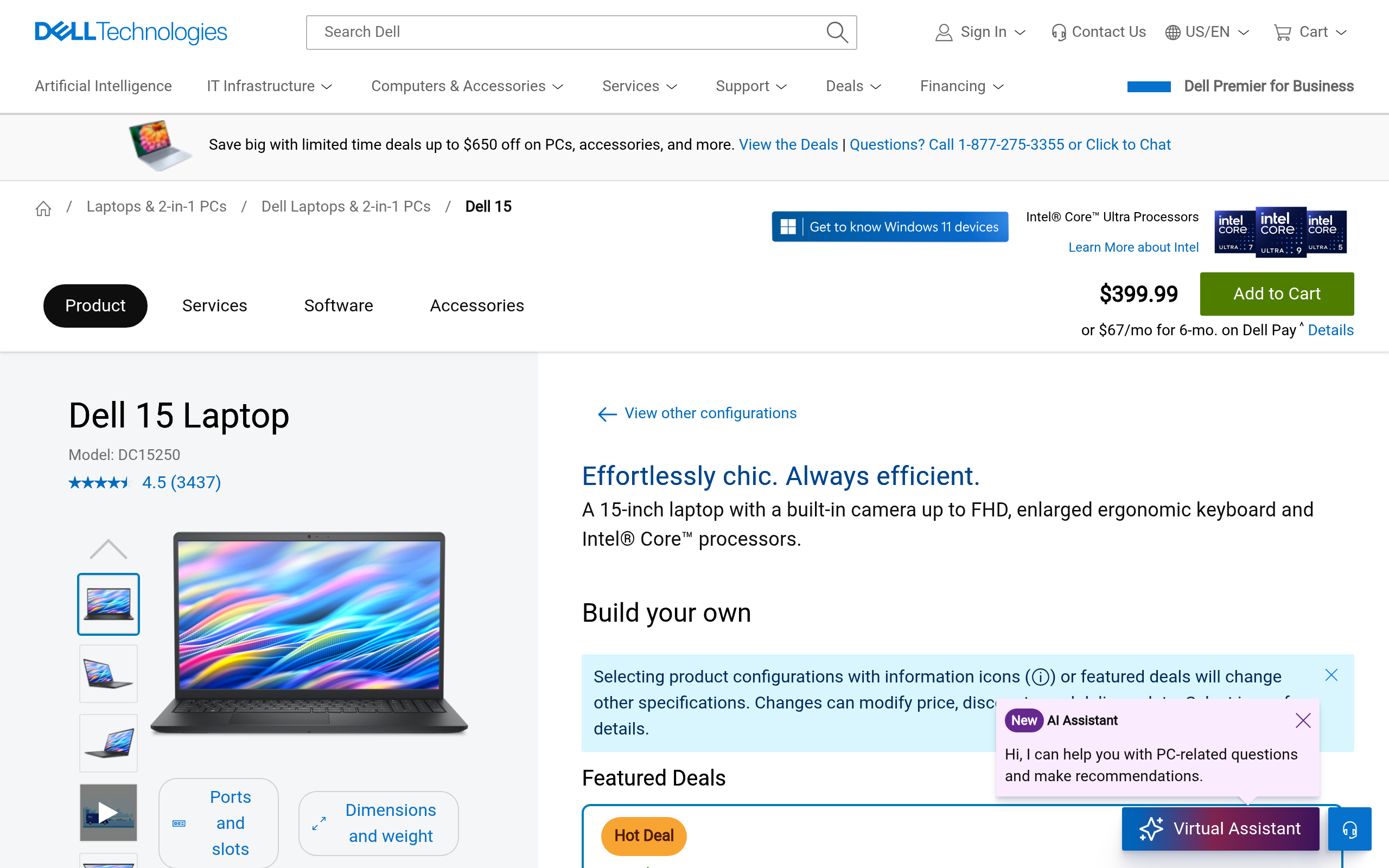Click the headset support chat icon

tap(1349, 829)
